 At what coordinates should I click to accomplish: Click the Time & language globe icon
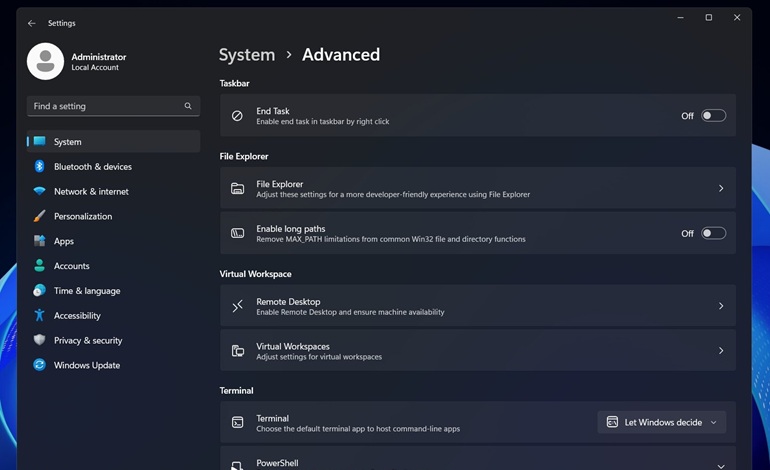[x=40, y=290]
